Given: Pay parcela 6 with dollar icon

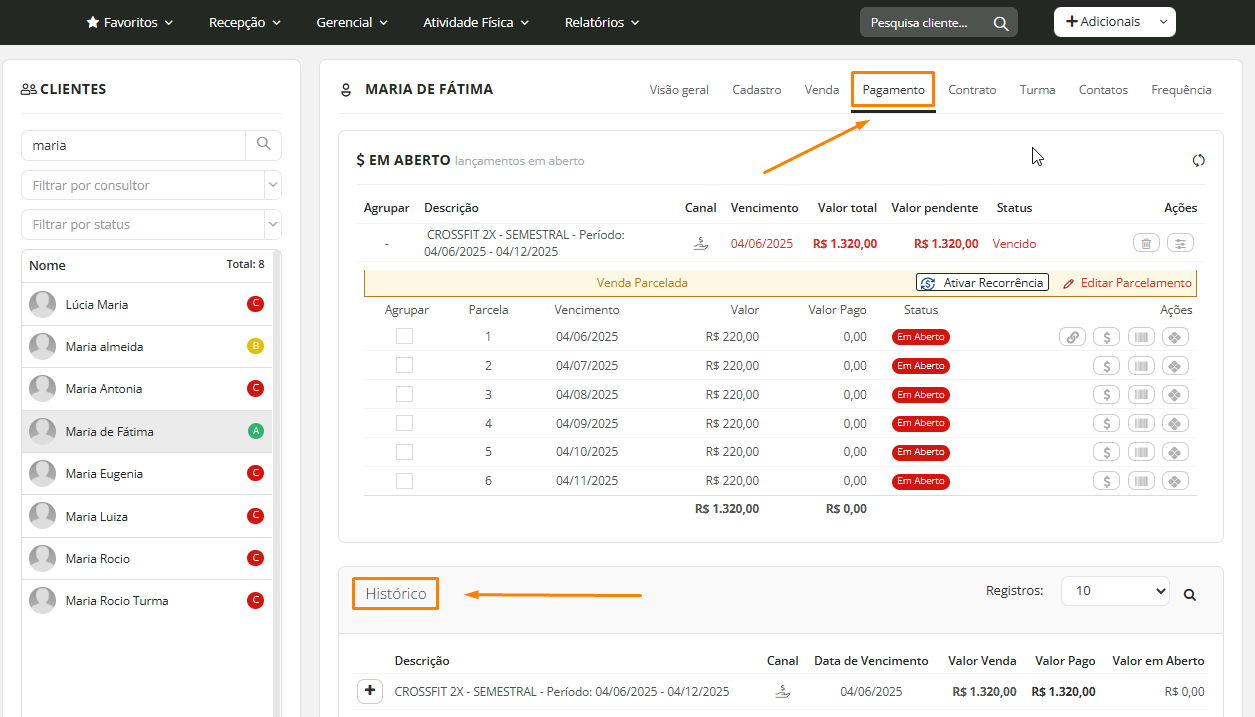Looking at the screenshot, I should tap(1106, 481).
